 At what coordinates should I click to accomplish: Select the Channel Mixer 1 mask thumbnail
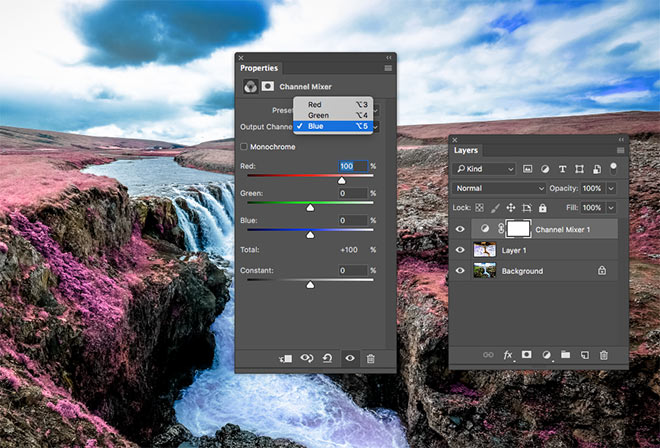[x=518, y=229]
